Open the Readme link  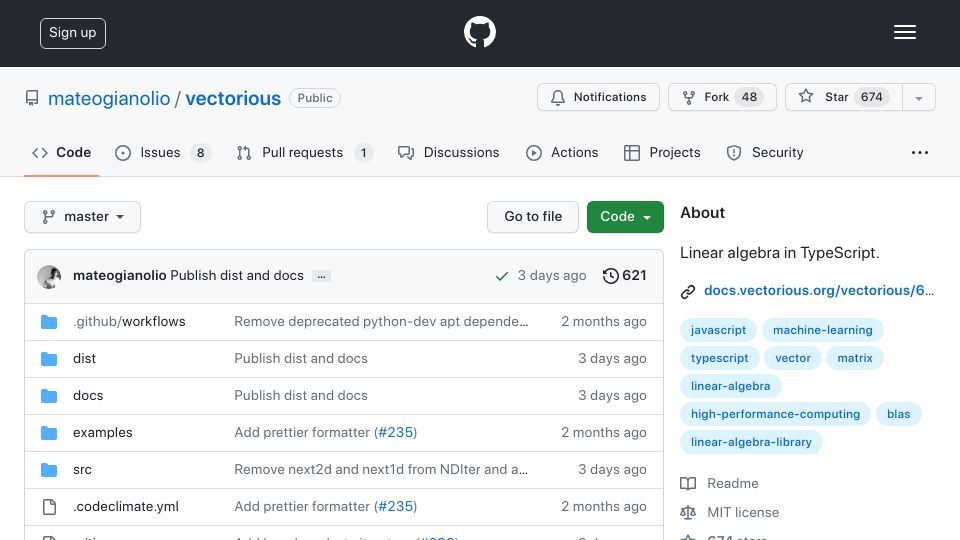coord(719,484)
